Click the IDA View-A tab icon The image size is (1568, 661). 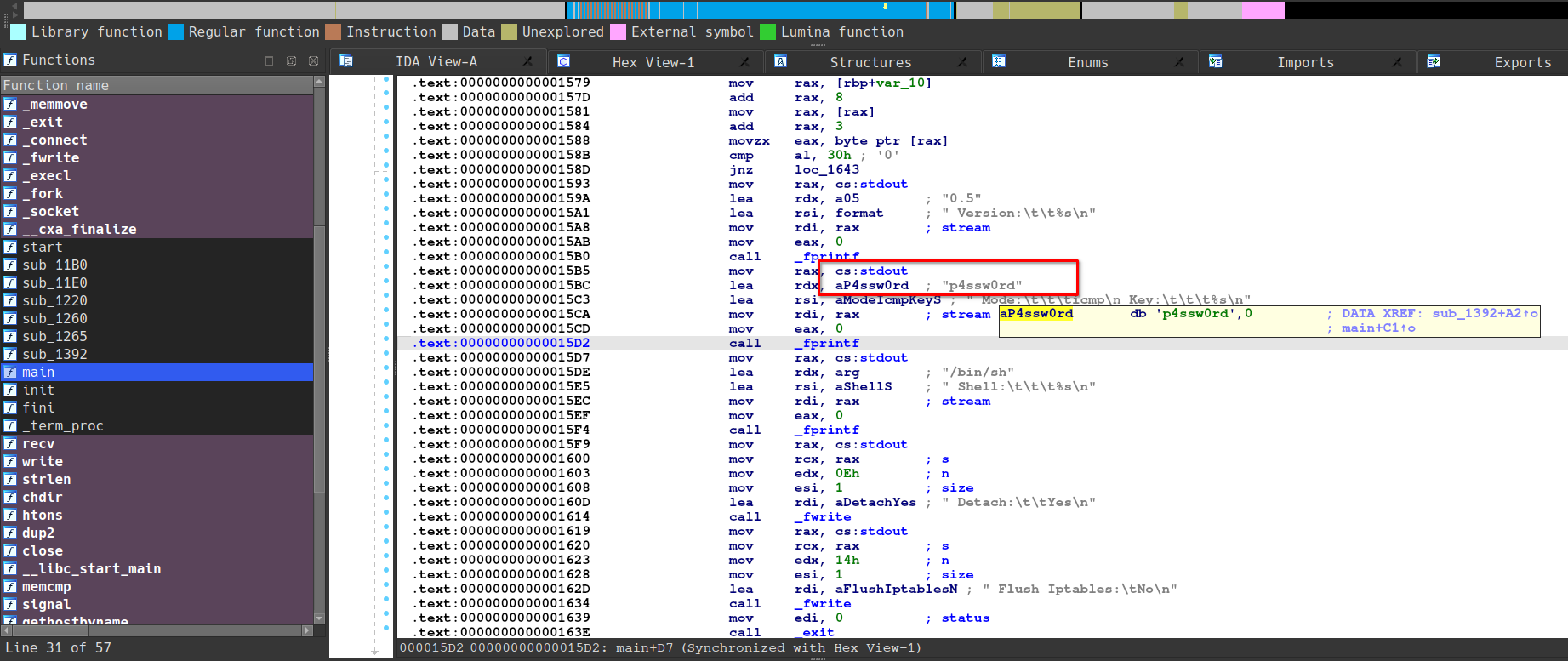click(346, 60)
